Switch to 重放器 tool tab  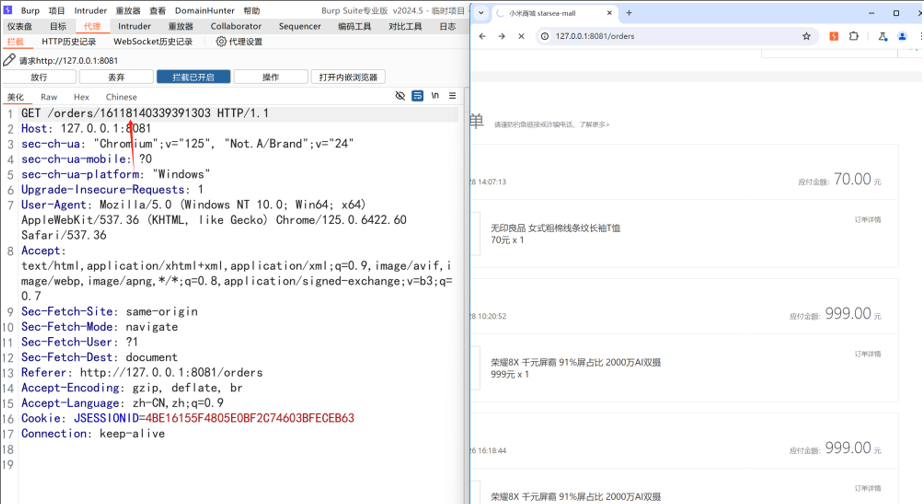point(180,27)
